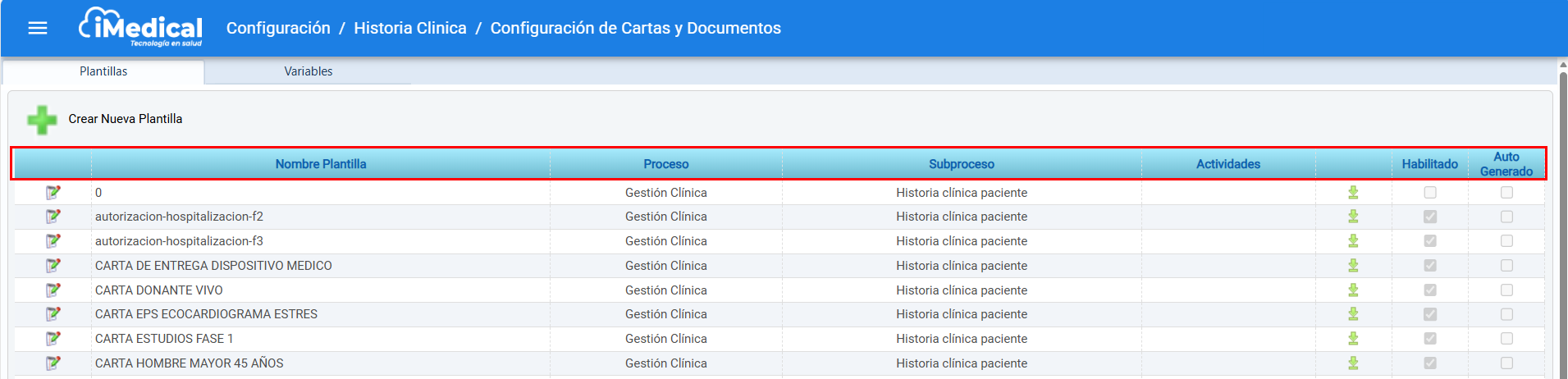This screenshot has width=1568, height=379.
Task: Check Auto Generado for CARTA ESTUDIOS FASE 1
Action: tap(1506, 339)
